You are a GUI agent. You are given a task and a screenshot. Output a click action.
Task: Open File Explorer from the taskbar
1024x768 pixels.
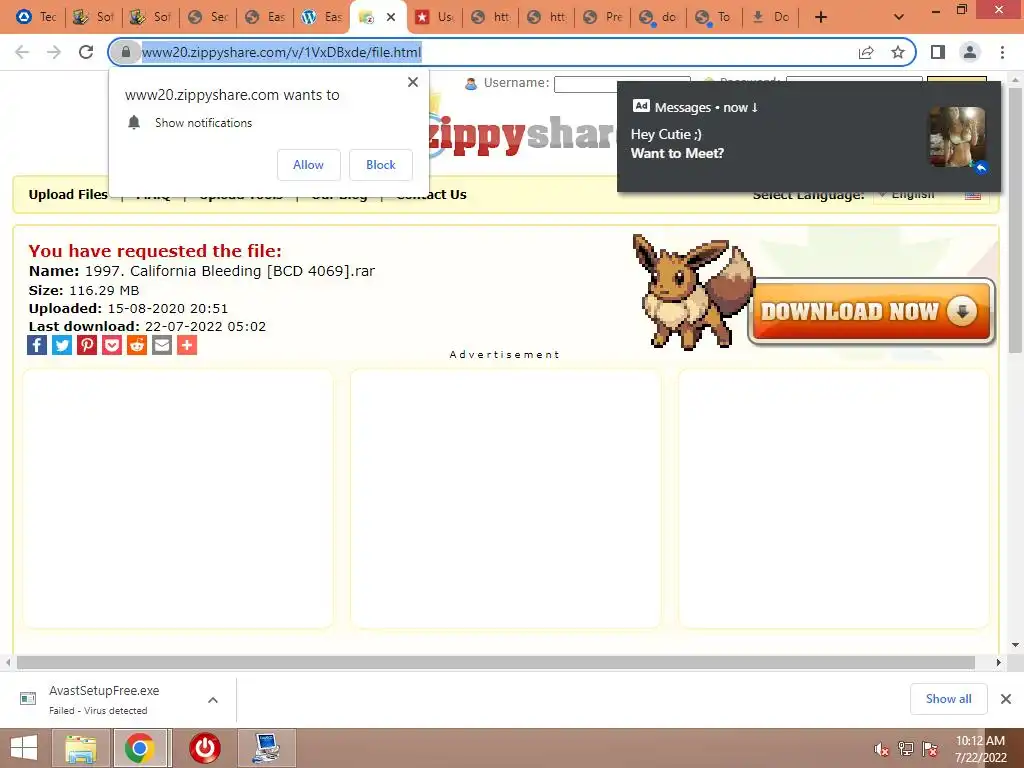[80, 748]
